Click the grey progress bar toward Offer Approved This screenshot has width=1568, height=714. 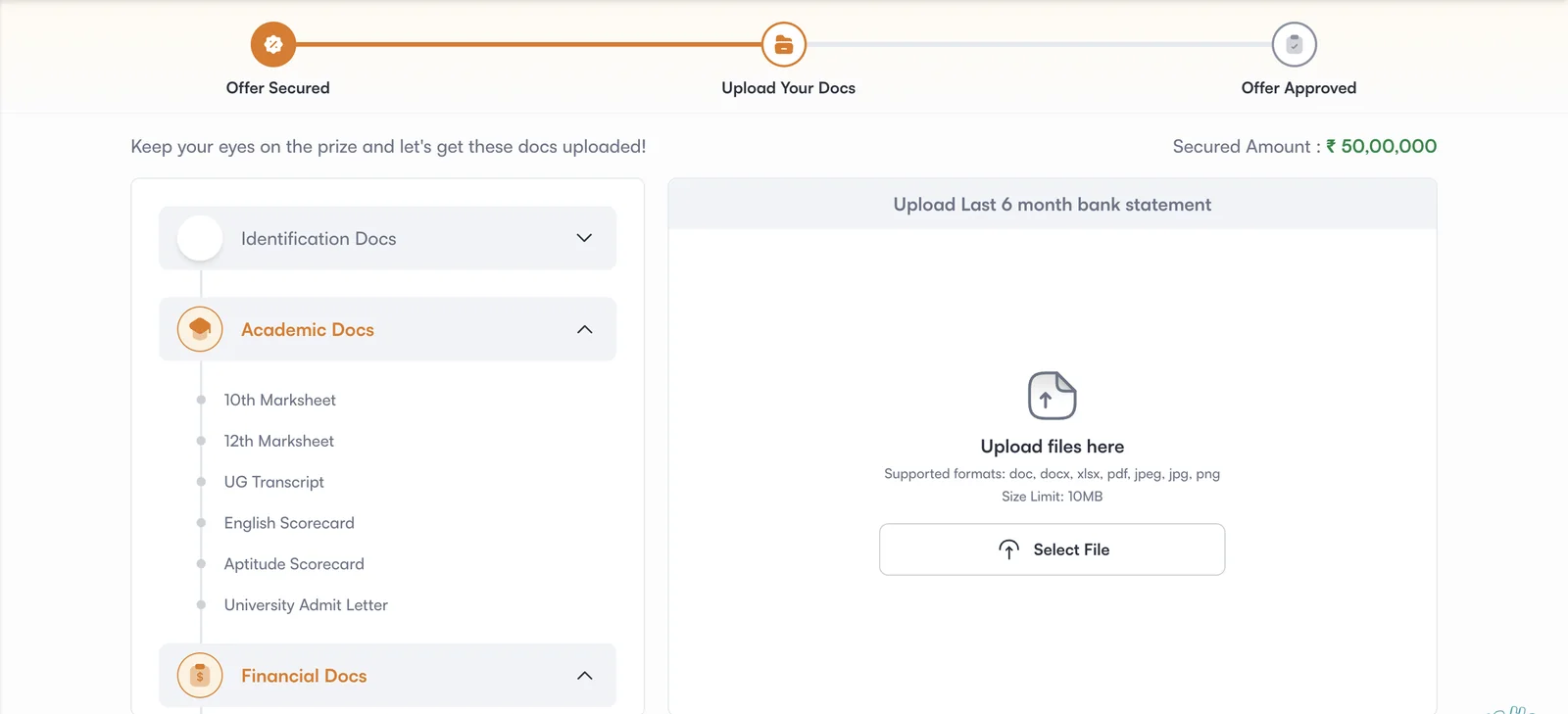(x=1039, y=44)
